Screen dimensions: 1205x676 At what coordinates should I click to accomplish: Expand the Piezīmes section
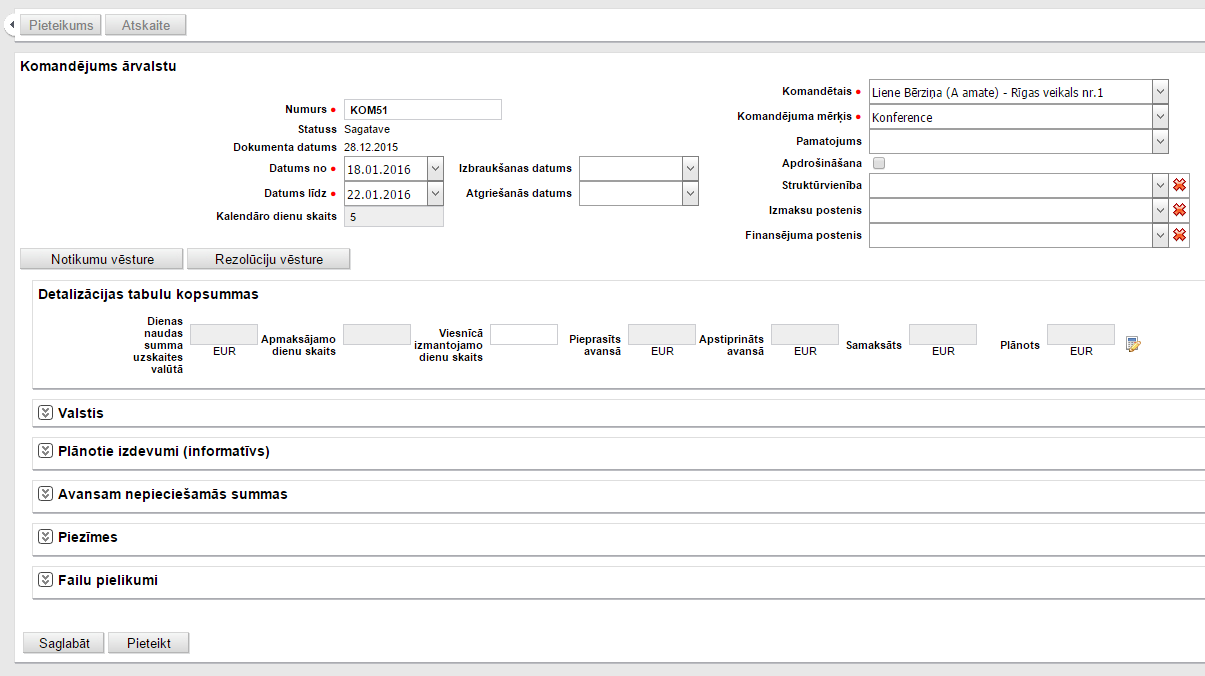pyautogui.click(x=45, y=537)
